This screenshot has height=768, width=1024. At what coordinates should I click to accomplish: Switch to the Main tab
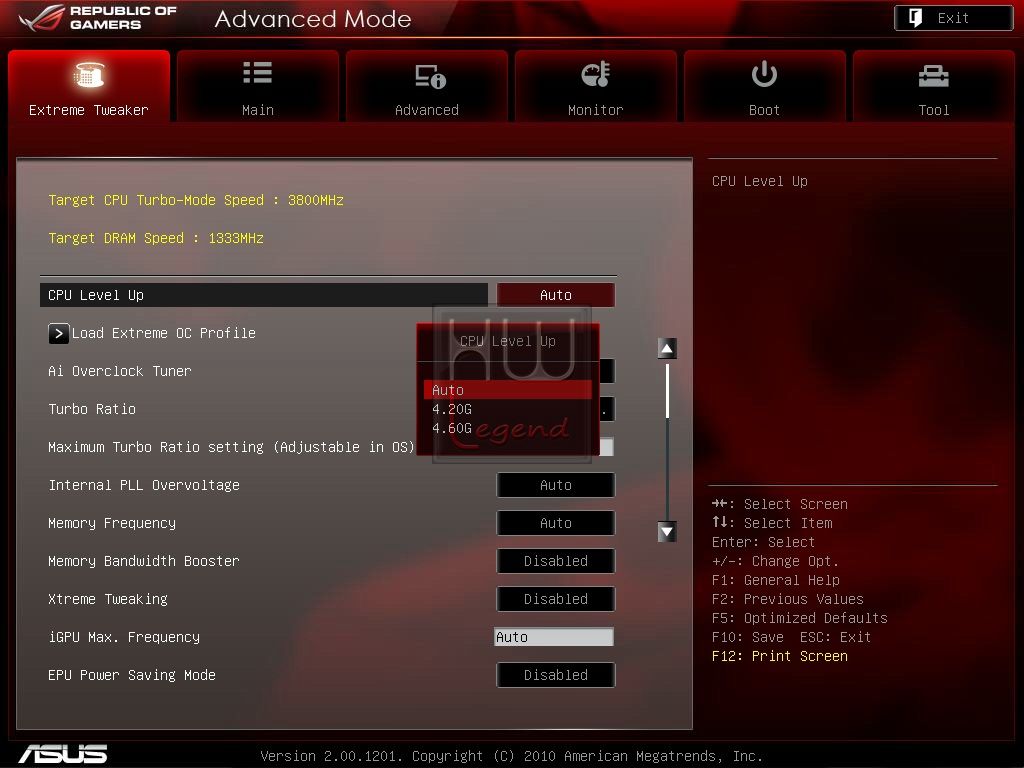click(x=257, y=86)
